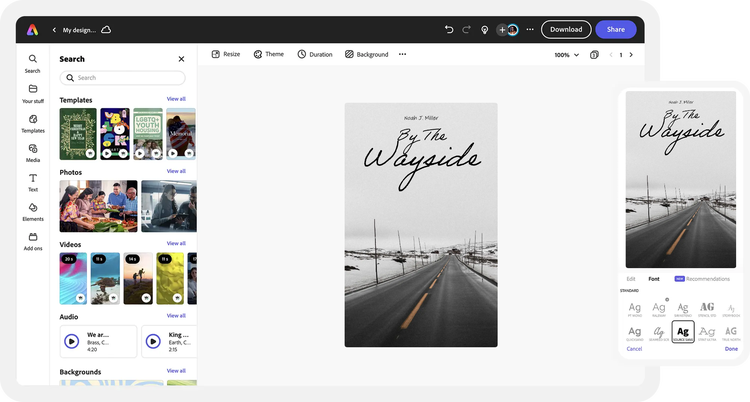View all Audio
Image resolution: width=750 pixels, height=402 pixels.
click(x=176, y=316)
